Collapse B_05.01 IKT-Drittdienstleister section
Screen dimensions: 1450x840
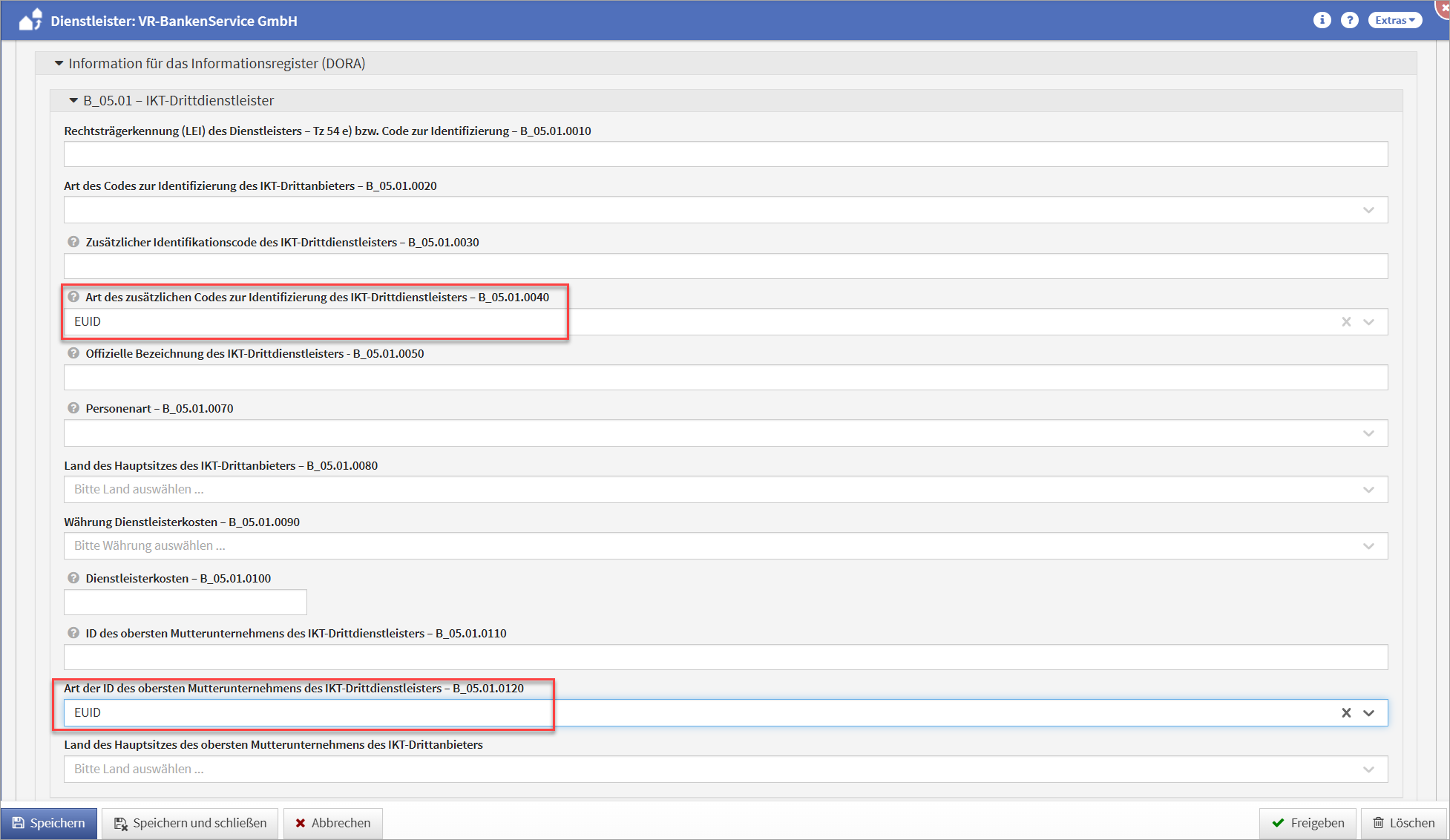point(73,101)
